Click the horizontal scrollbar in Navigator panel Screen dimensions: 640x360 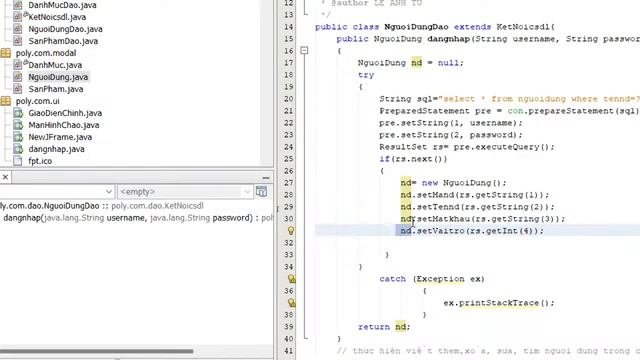coord(96,351)
